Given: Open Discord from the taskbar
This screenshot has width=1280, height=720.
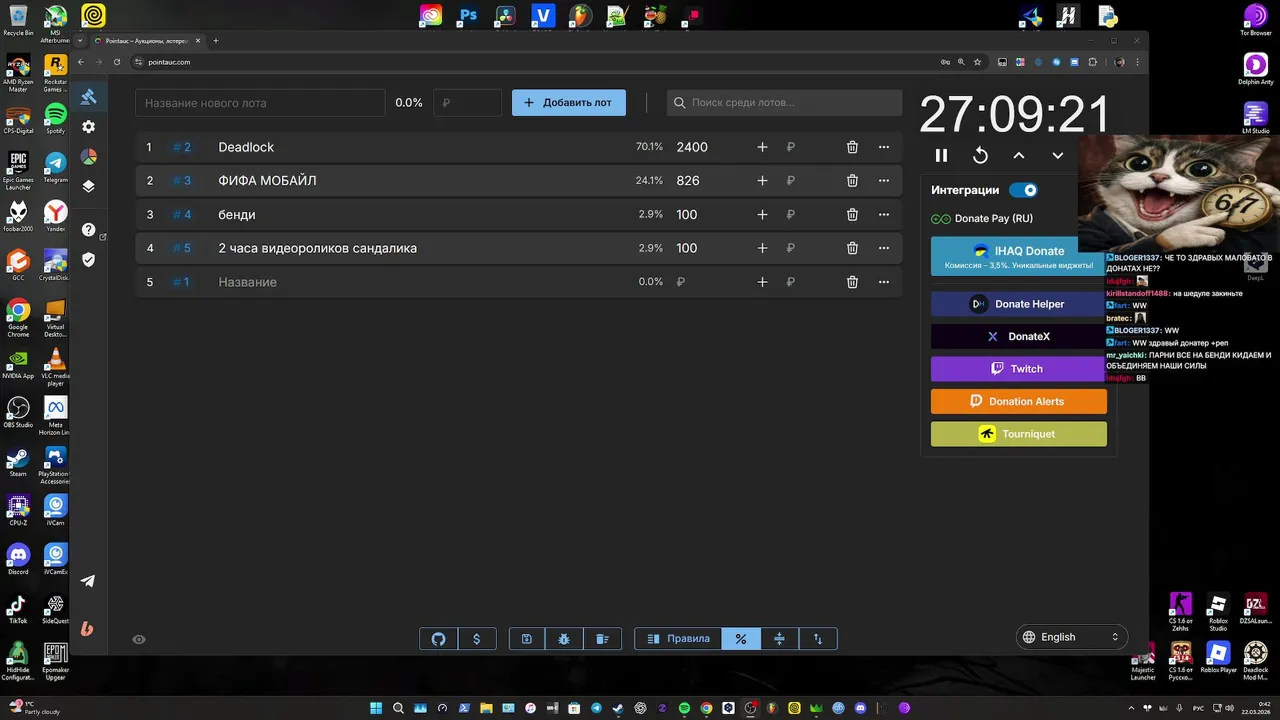Looking at the screenshot, I should point(860,708).
